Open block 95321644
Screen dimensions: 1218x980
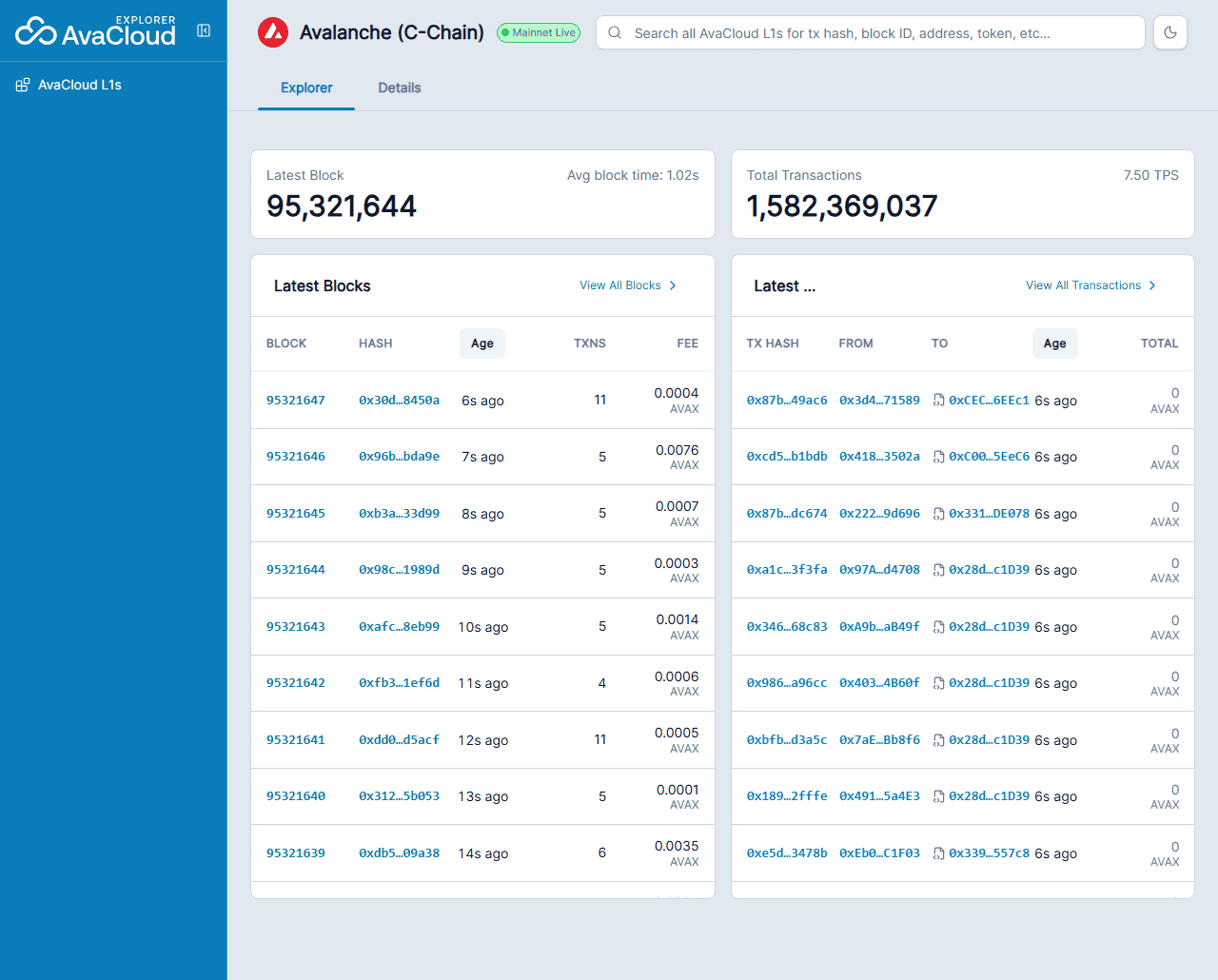pos(296,570)
